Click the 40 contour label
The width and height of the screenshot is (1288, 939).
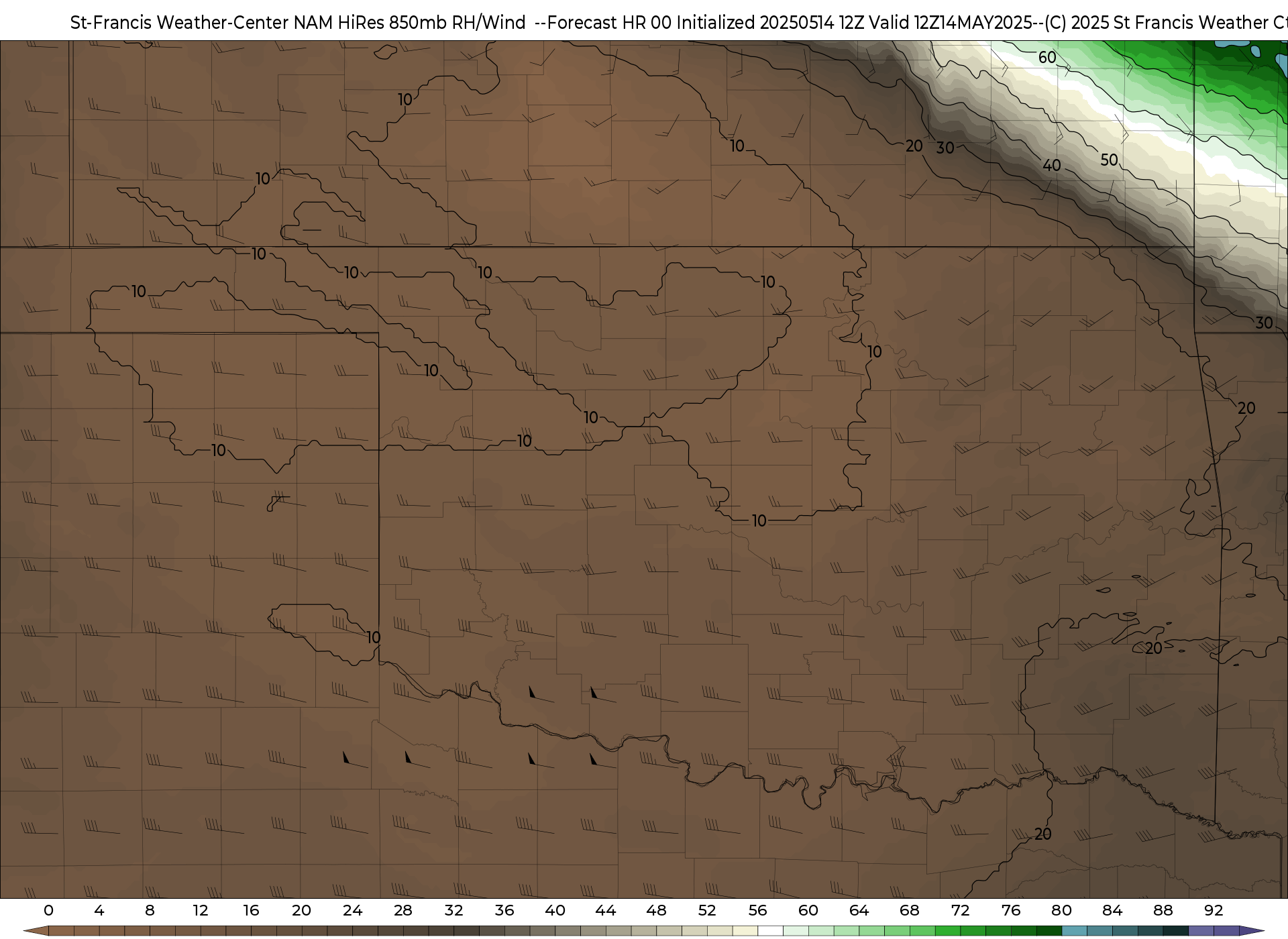[1051, 165]
